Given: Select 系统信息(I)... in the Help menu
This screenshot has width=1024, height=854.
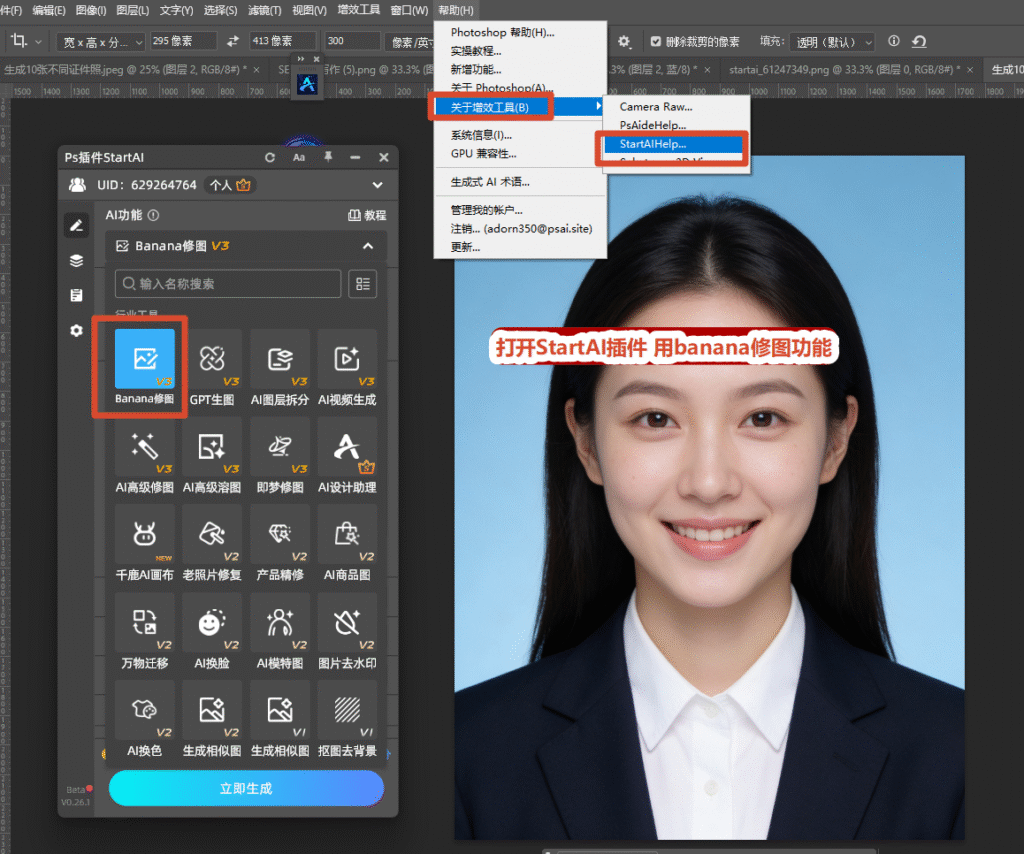Looking at the screenshot, I should tap(481, 135).
